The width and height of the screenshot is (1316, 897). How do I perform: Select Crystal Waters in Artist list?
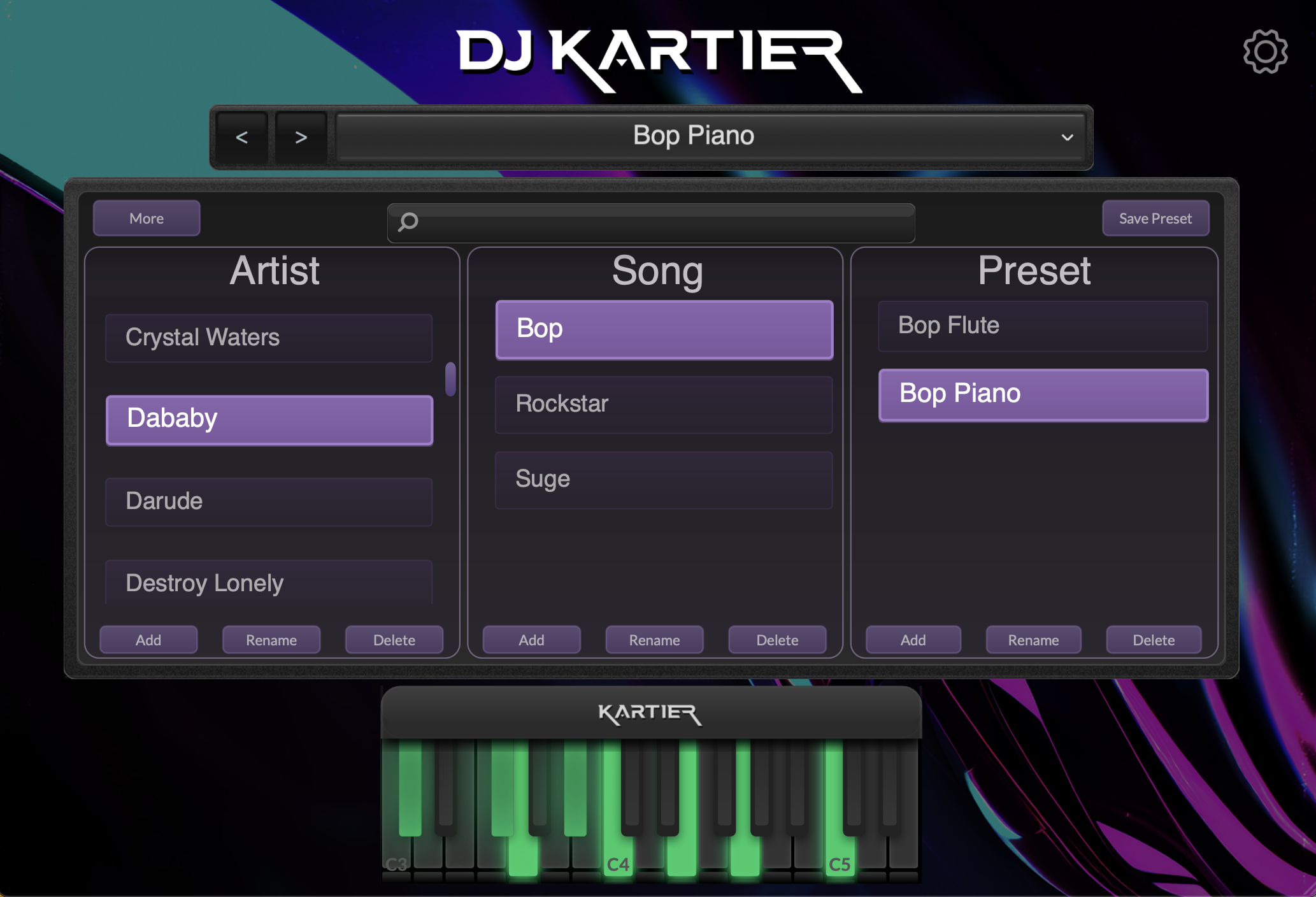pos(268,338)
